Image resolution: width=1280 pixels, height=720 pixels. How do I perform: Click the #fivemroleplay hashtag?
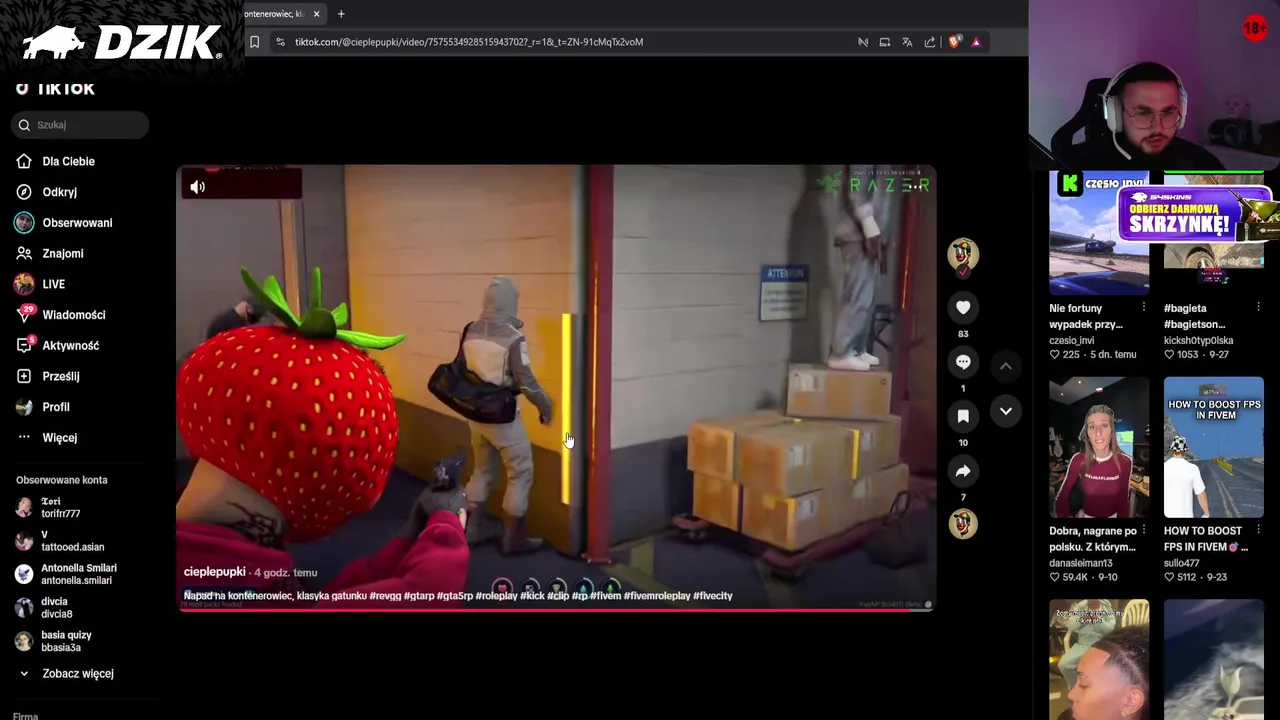(656, 596)
